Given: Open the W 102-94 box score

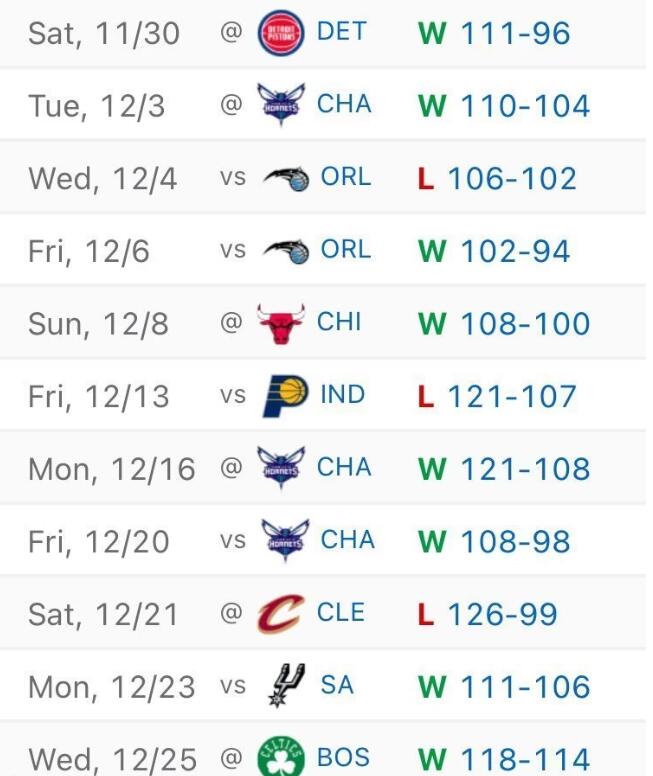Looking at the screenshot, I should pyautogui.click(x=494, y=251).
